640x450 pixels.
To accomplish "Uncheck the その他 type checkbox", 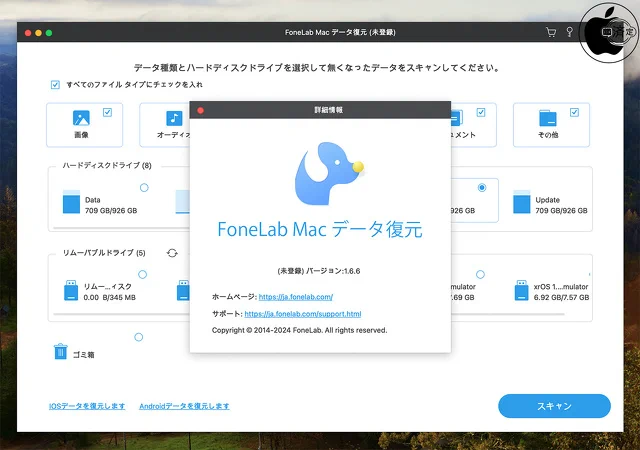I will [x=574, y=112].
